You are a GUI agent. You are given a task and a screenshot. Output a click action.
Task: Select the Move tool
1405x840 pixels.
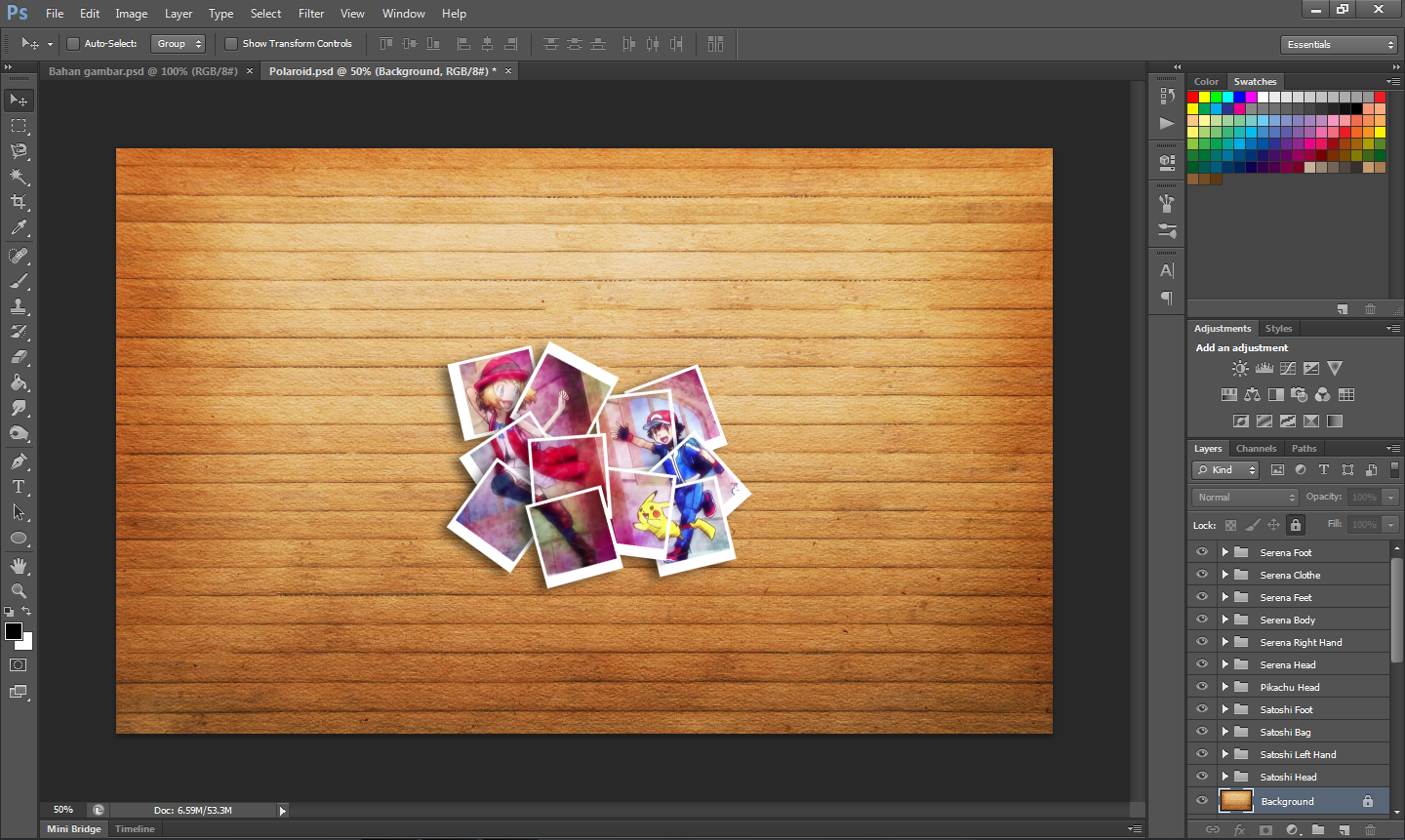point(19,100)
